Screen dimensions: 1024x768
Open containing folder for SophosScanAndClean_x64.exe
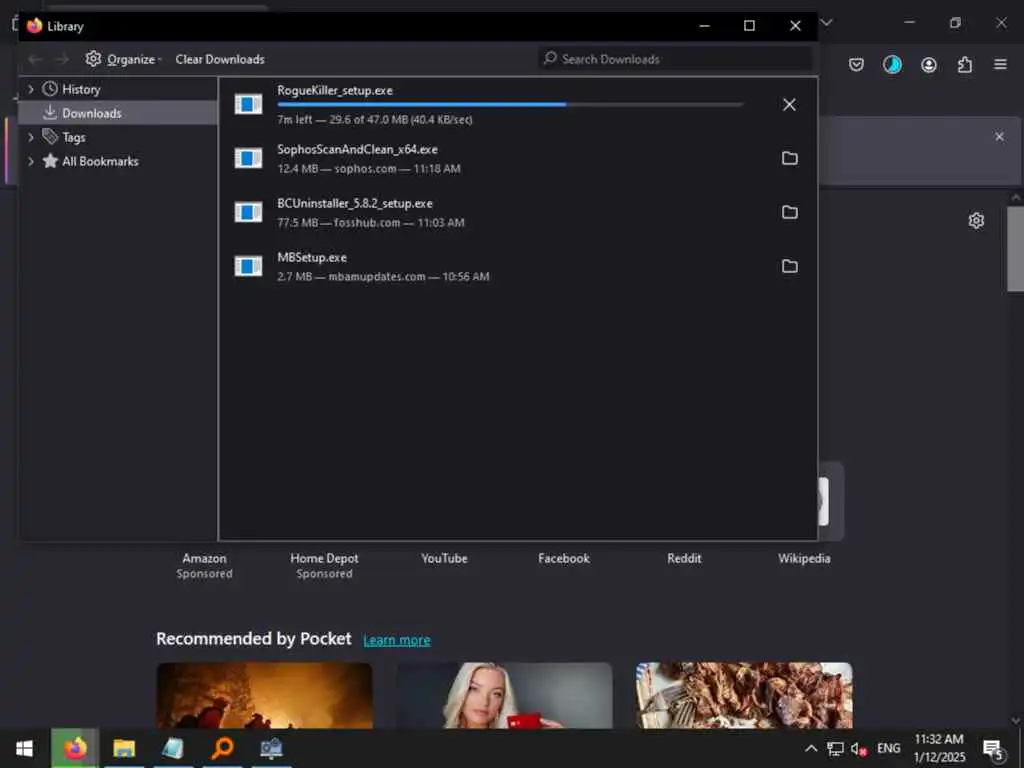[x=790, y=158]
